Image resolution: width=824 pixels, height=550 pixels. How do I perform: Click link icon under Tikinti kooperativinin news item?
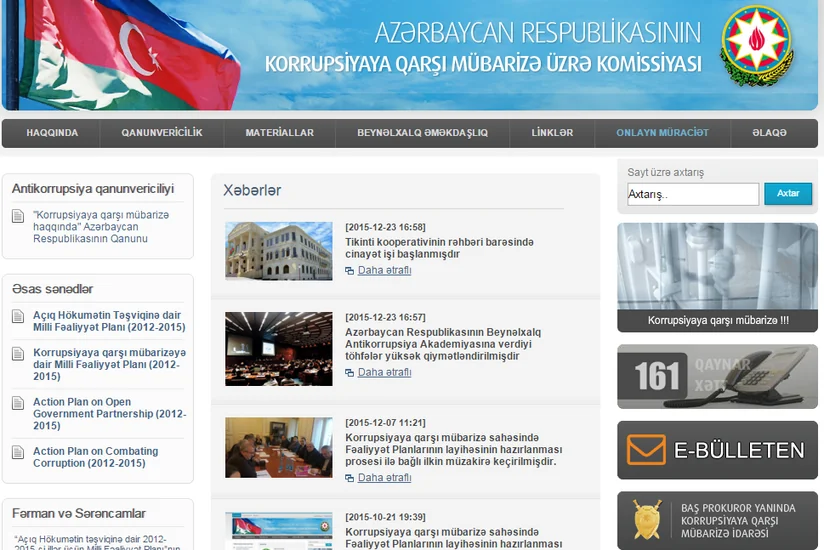[x=349, y=271]
